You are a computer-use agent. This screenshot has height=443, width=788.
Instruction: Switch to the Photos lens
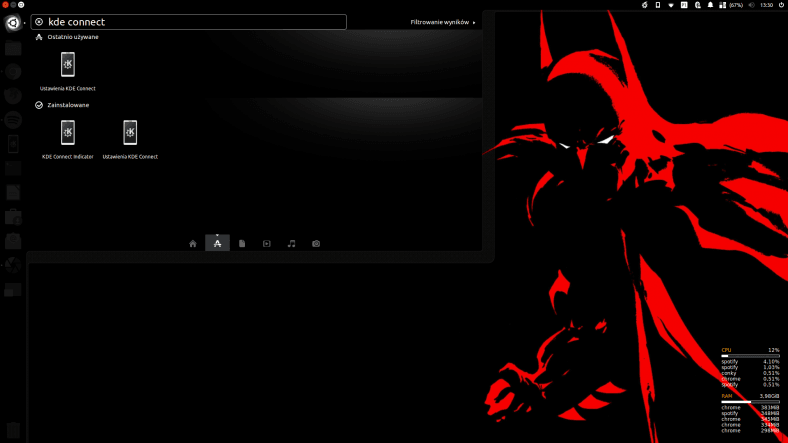(316, 244)
